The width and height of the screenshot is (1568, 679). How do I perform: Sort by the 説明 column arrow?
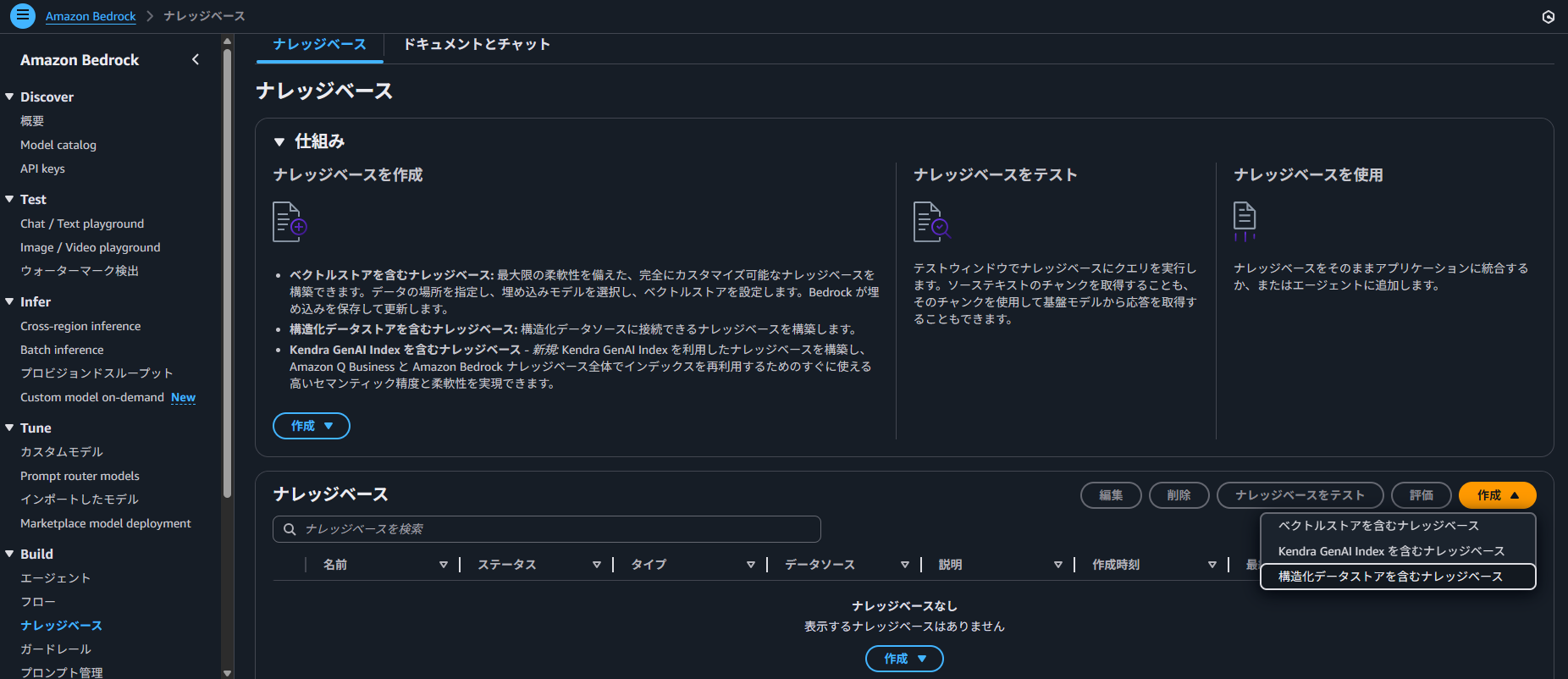tap(1058, 565)
